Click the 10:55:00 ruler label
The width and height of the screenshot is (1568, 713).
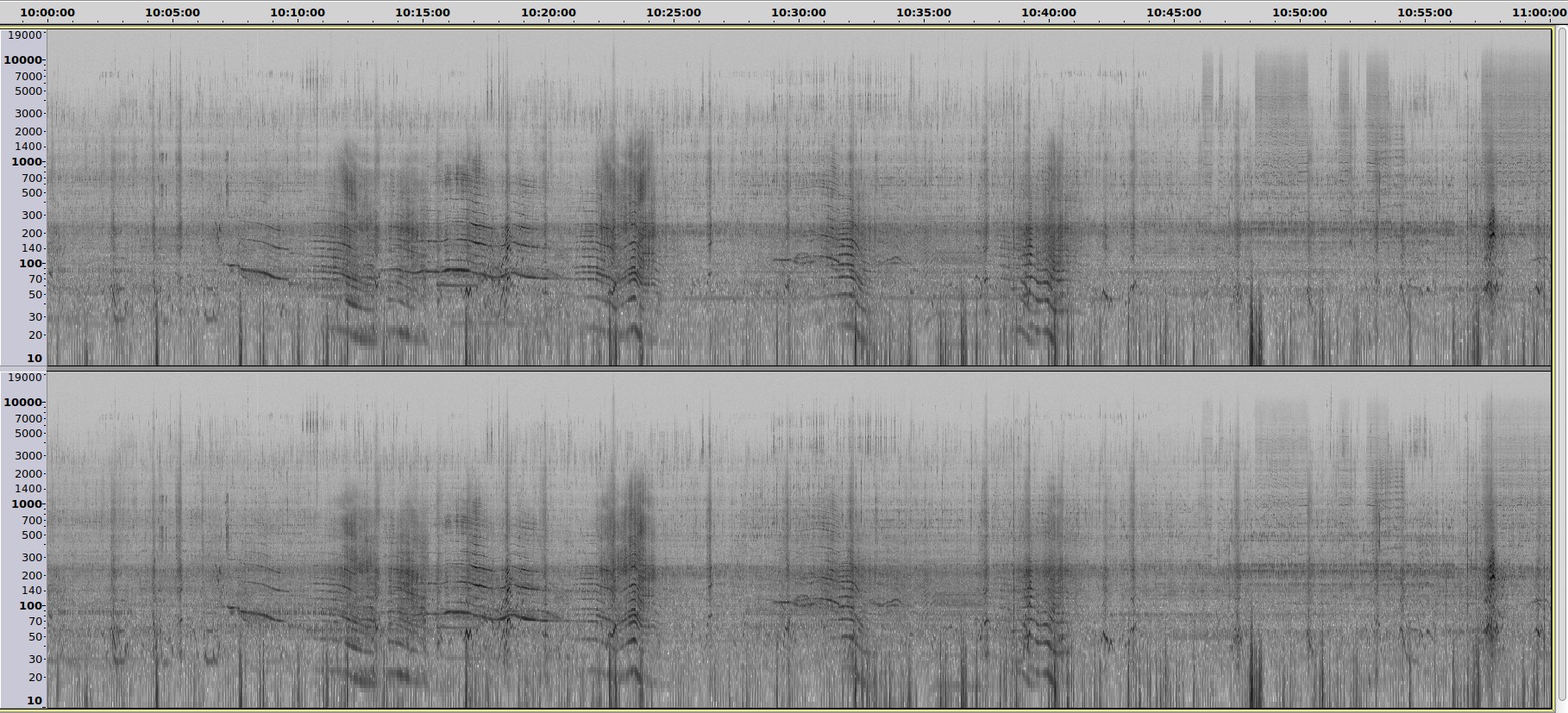pos(1425,13)
